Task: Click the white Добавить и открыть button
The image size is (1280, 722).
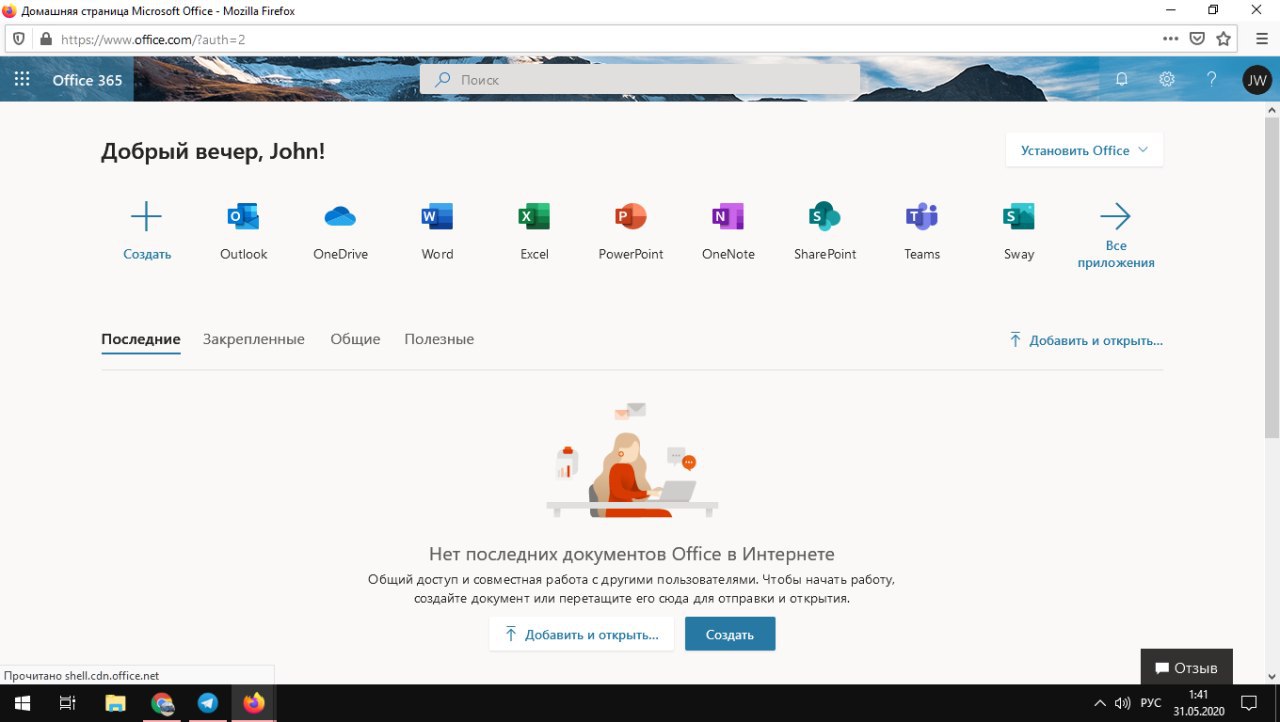Action: tap(581, 634)
